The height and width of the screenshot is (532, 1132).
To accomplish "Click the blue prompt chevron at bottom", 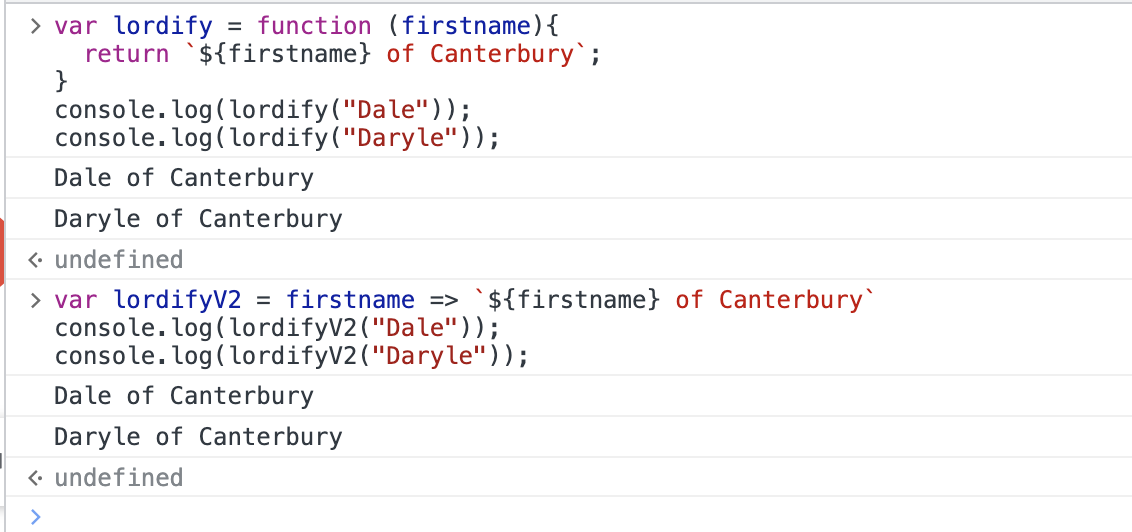I will (36, 516).
